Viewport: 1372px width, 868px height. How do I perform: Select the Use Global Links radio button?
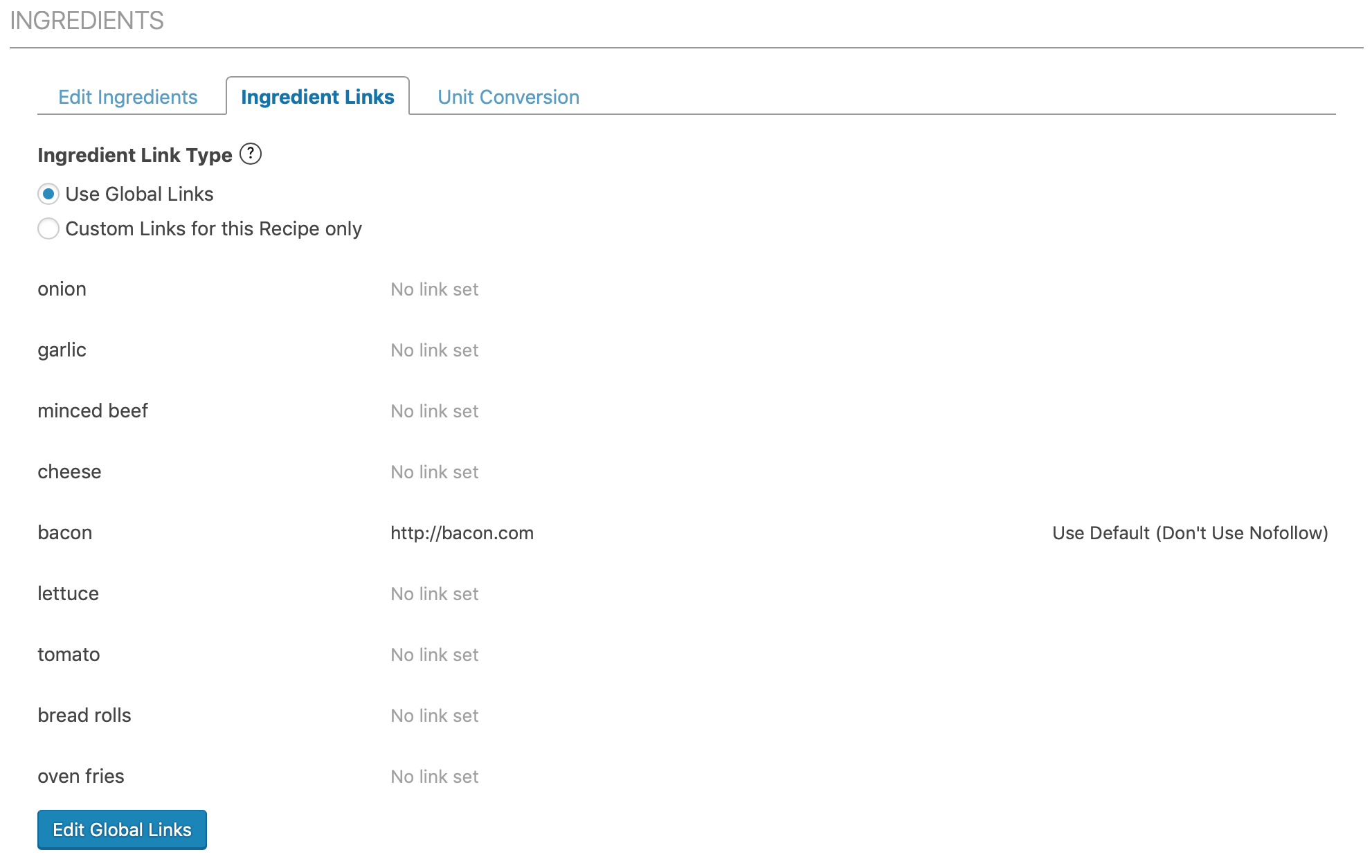point(48,195)
